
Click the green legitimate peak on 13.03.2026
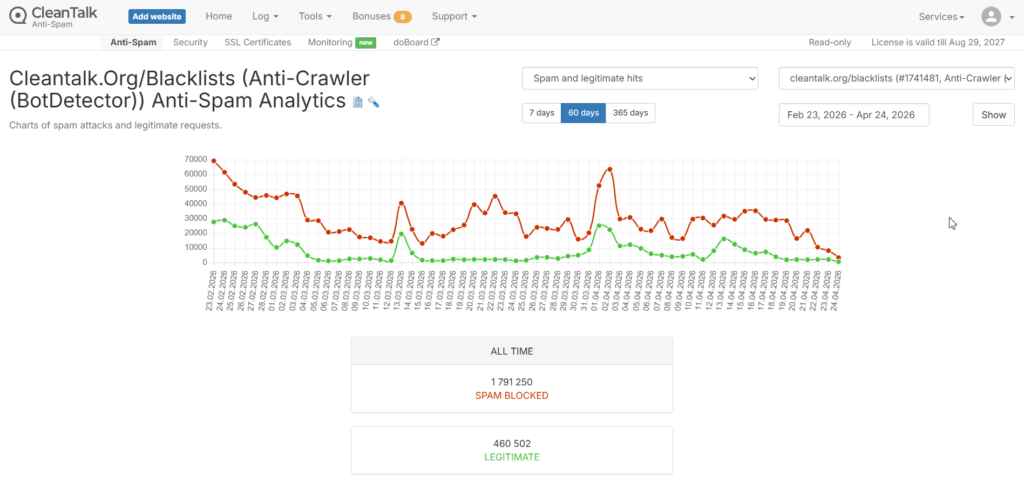(401, 234)
